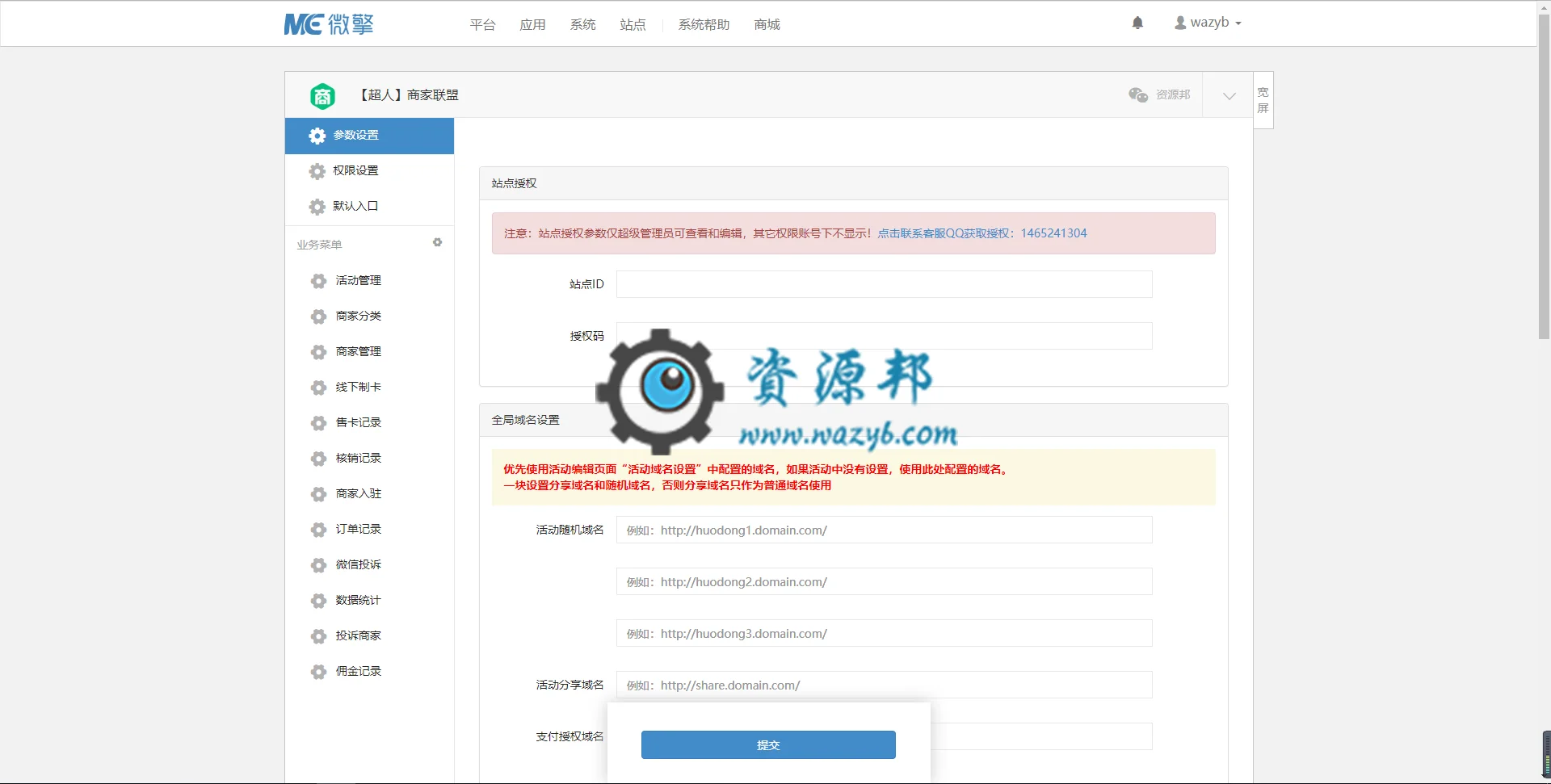The width and height of the screenshot is (1551, 784).
Task: Focus the huodong3 random domain field
Action: tap(884, 633)
